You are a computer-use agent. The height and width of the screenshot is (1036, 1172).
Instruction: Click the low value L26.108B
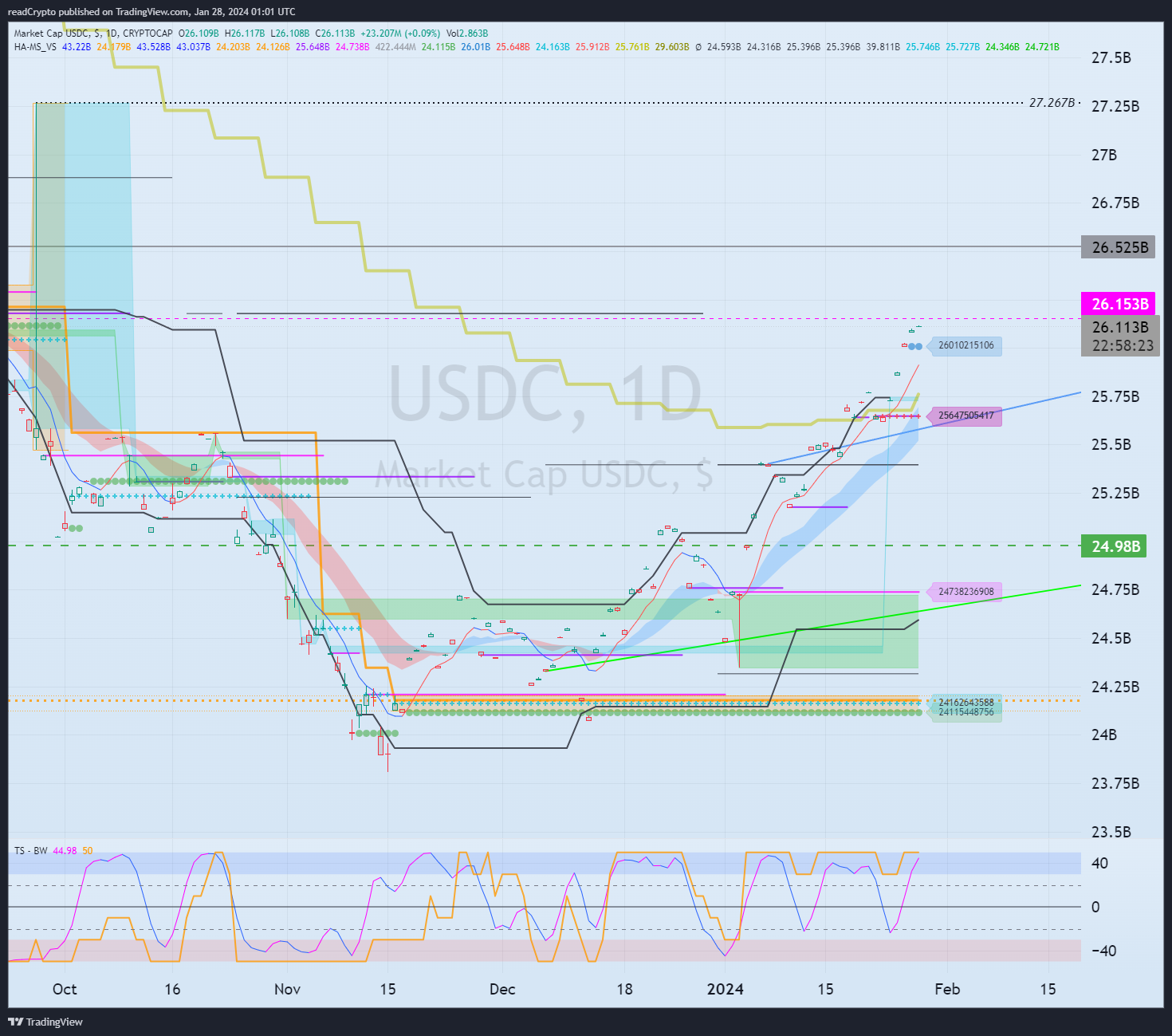coord(290,33)
